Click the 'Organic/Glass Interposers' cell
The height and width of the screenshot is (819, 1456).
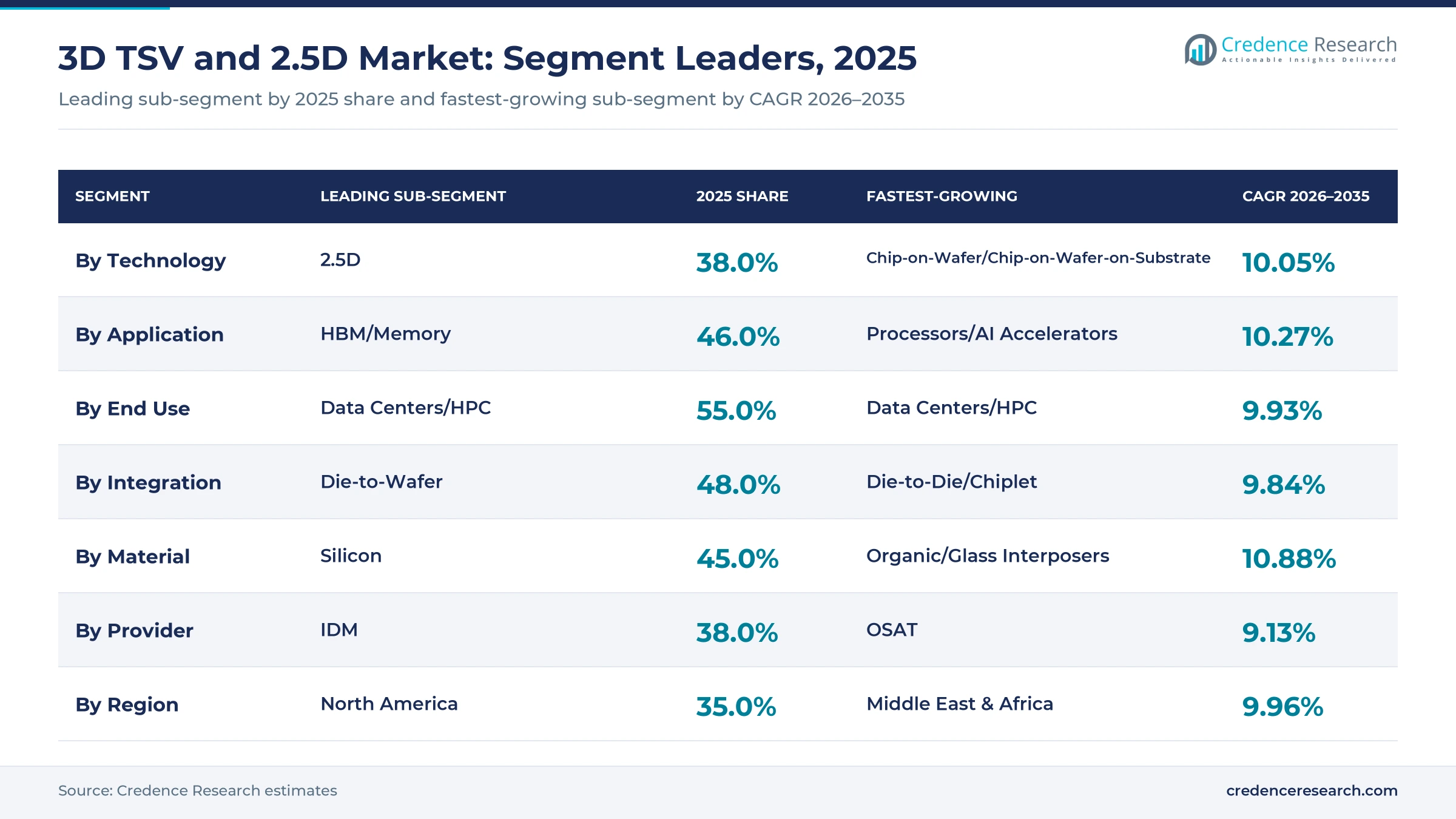click(988, 556)
